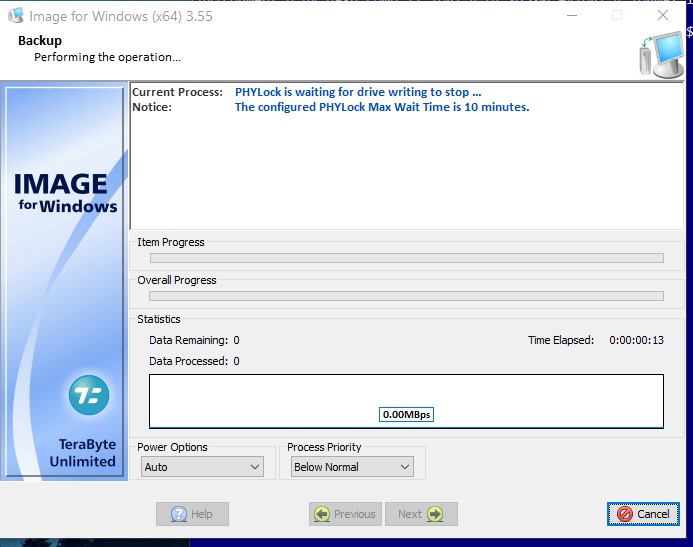Click the 0.00MBps speed label

(x=406, y=414)
